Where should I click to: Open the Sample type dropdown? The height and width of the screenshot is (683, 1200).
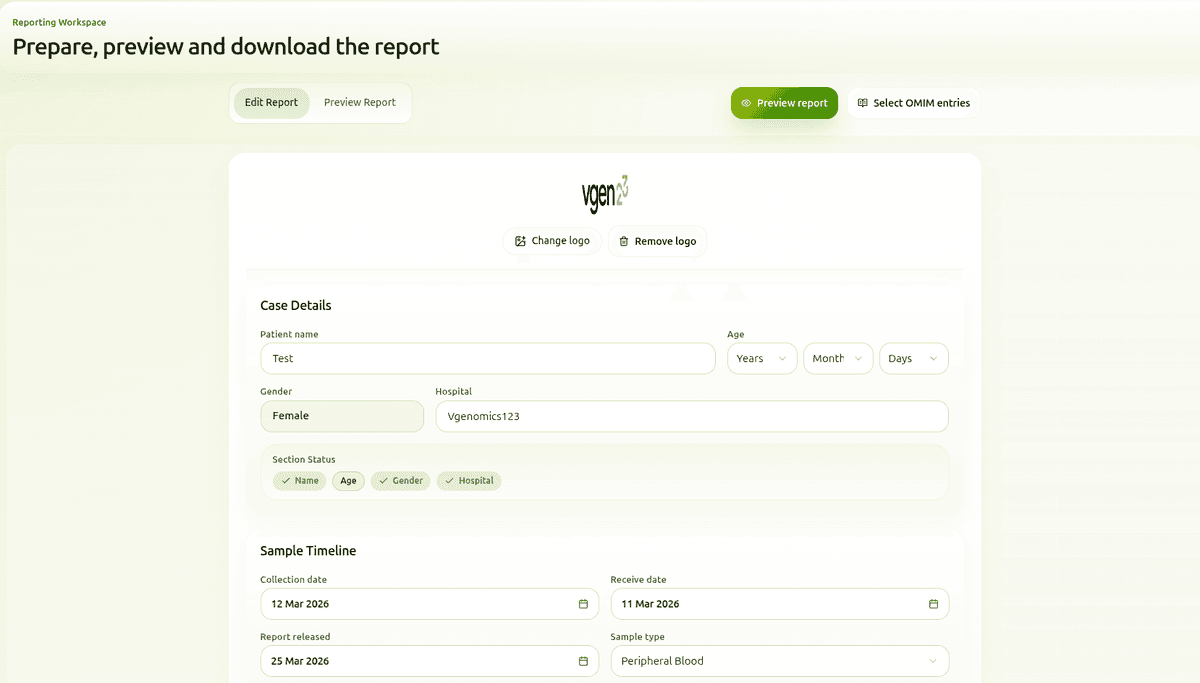[779, 661]
